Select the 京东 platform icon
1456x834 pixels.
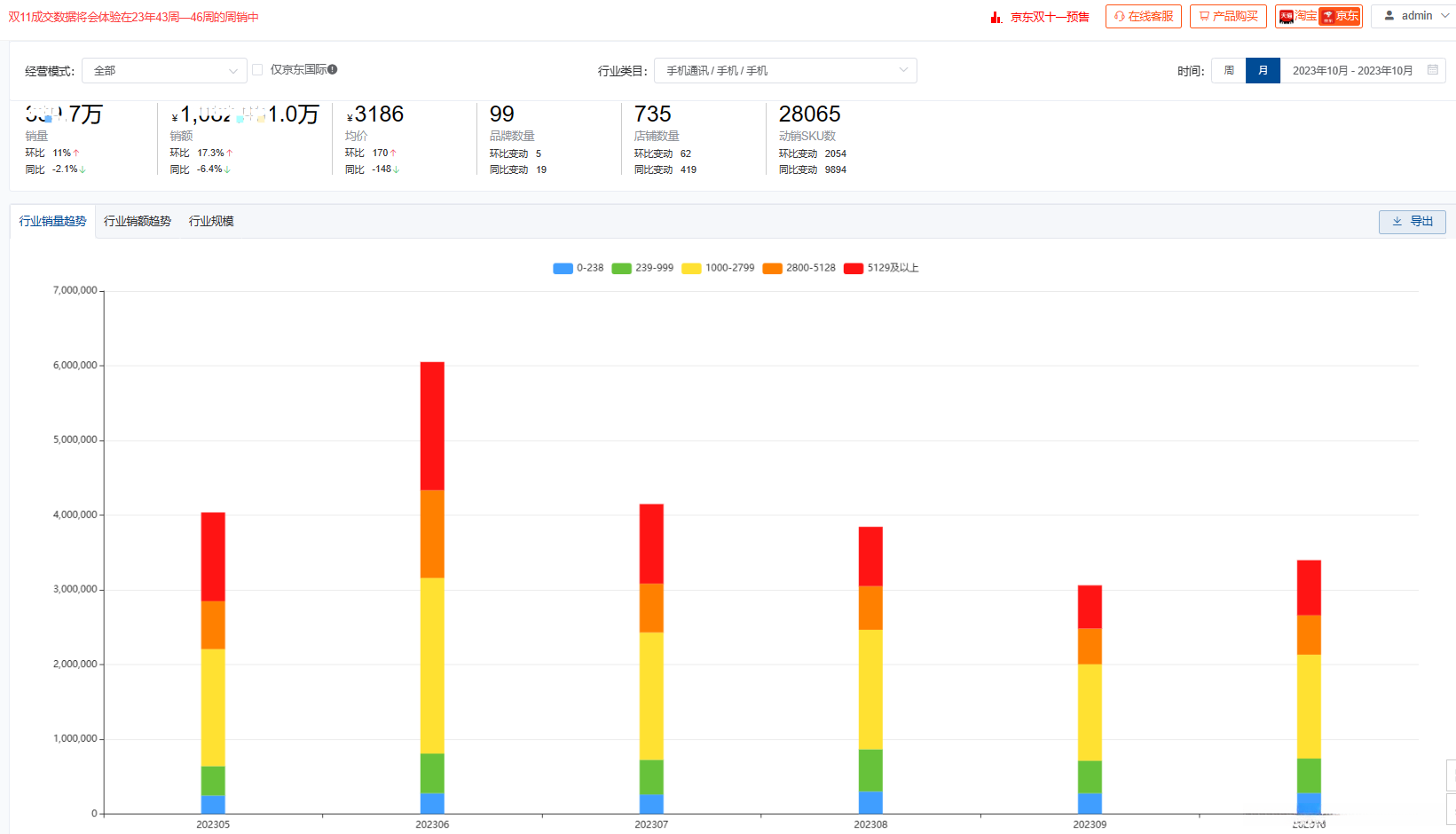click(1340, 16)
